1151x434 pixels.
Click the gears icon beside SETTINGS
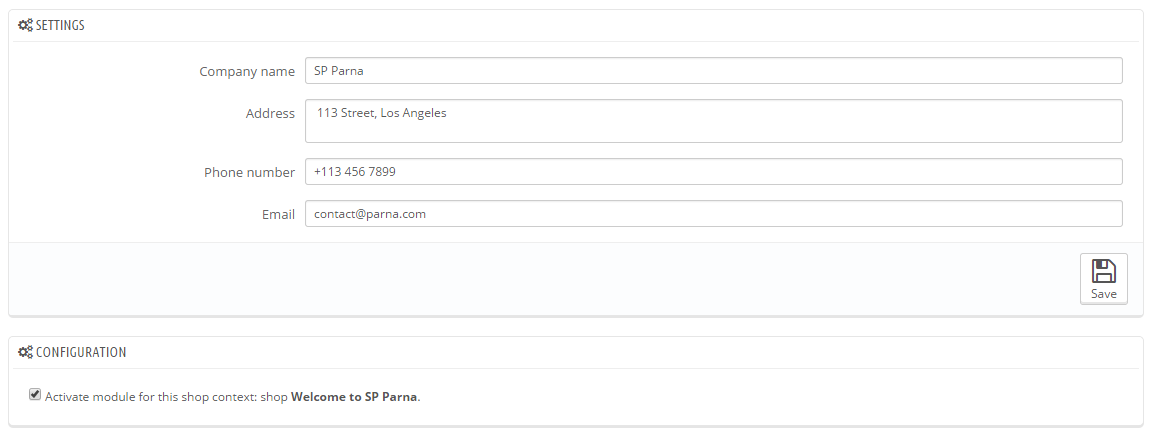point(26,26)
